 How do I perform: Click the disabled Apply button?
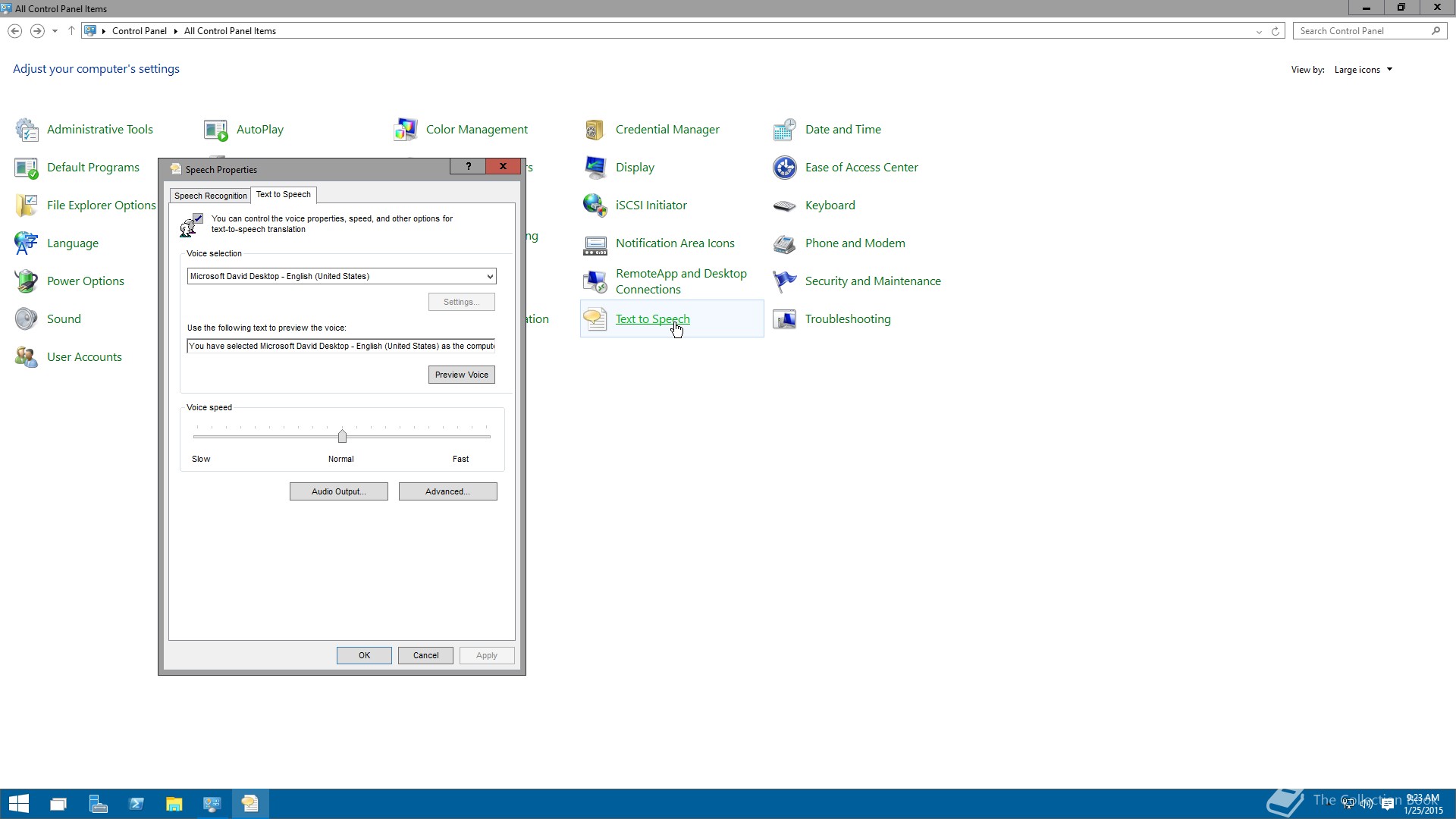pyautogui.click(x=487, y=655)
